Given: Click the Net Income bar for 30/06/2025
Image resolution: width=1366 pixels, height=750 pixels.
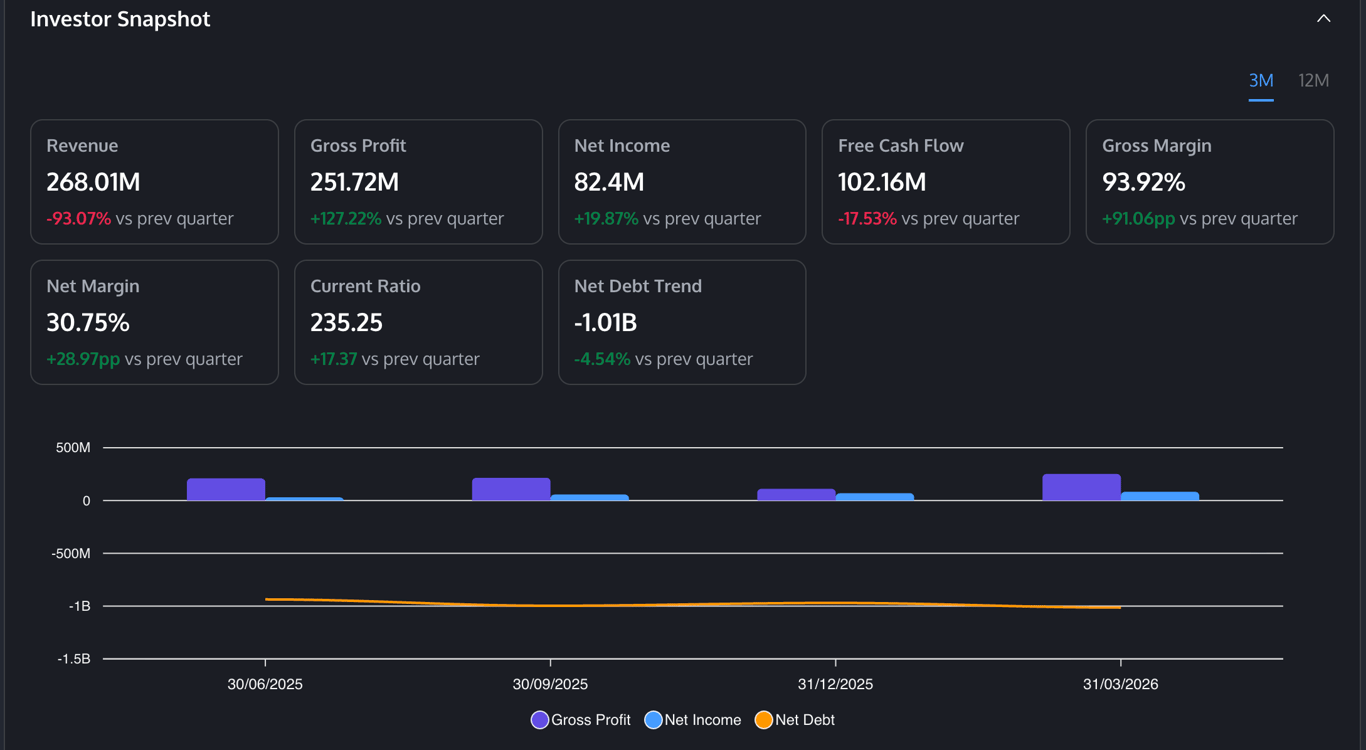Looking at the screenshot, I should click(304, 498).
